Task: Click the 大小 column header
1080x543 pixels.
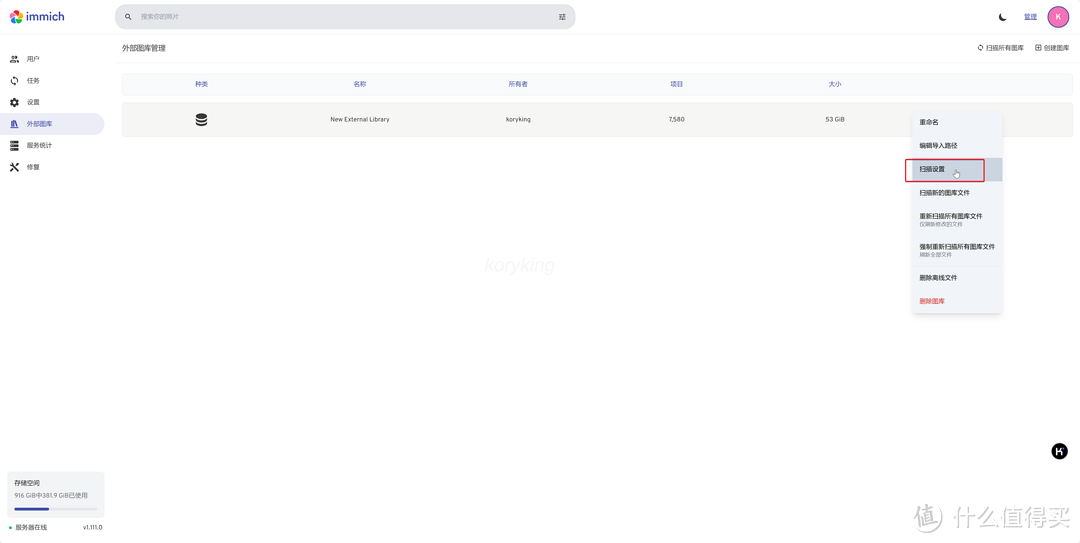Action: tap(835, 84)
